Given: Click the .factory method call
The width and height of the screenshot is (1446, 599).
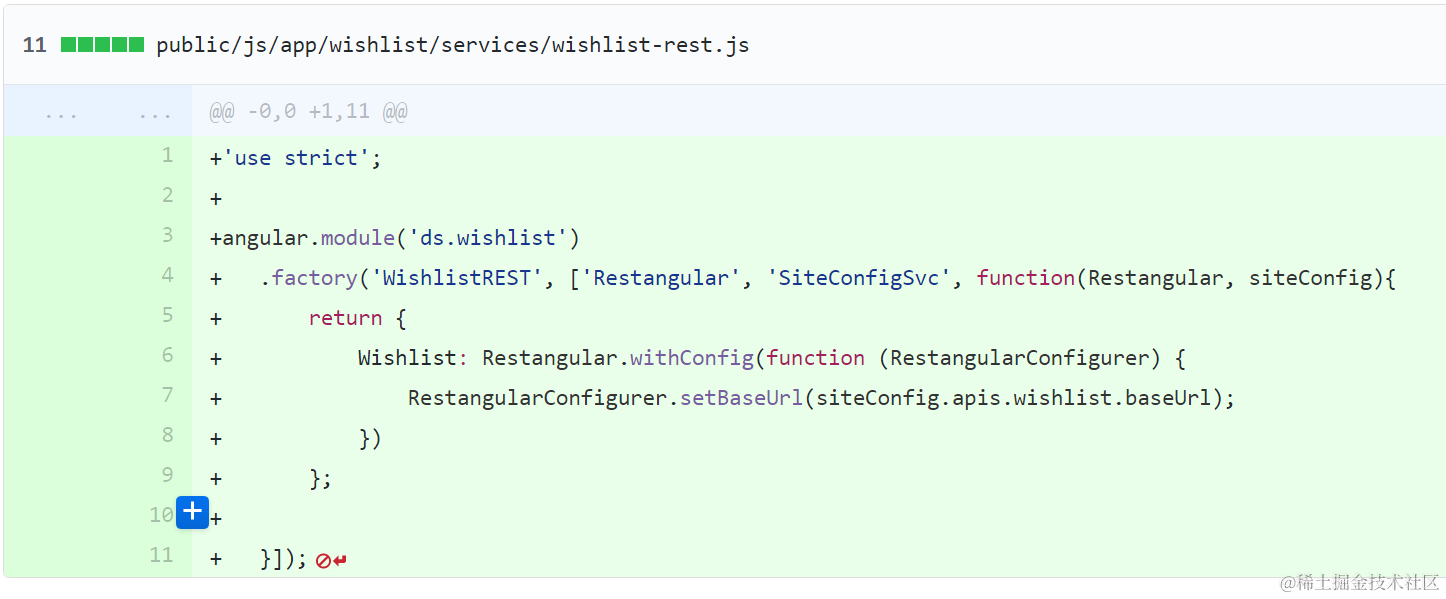Looking at the screenshot, I should (x=308, y=278).
